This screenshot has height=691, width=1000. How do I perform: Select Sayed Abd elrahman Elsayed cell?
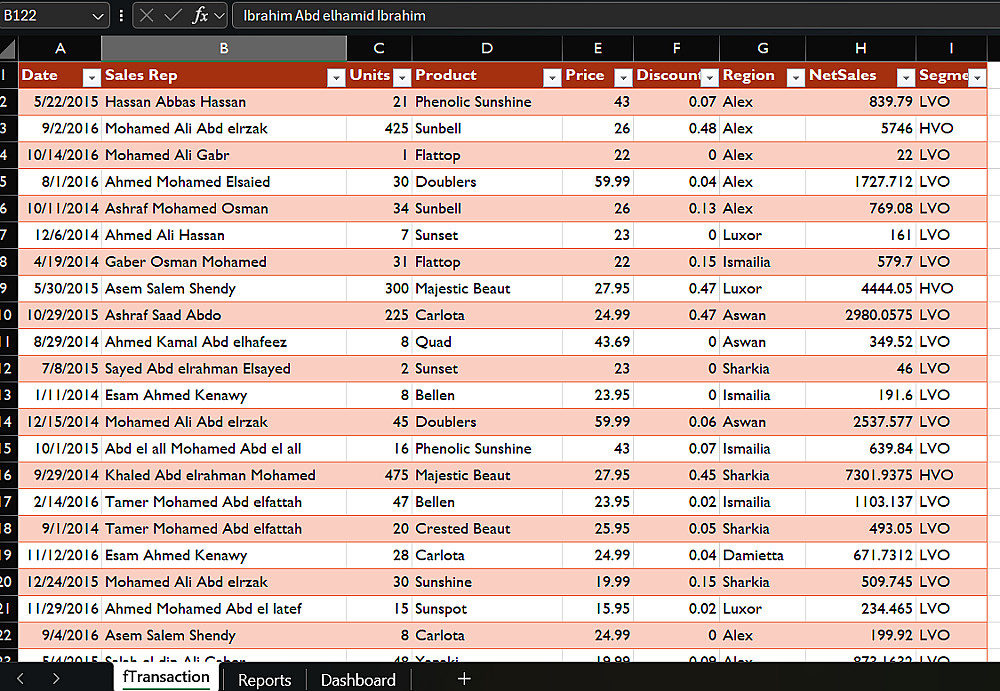click(224, 369)
